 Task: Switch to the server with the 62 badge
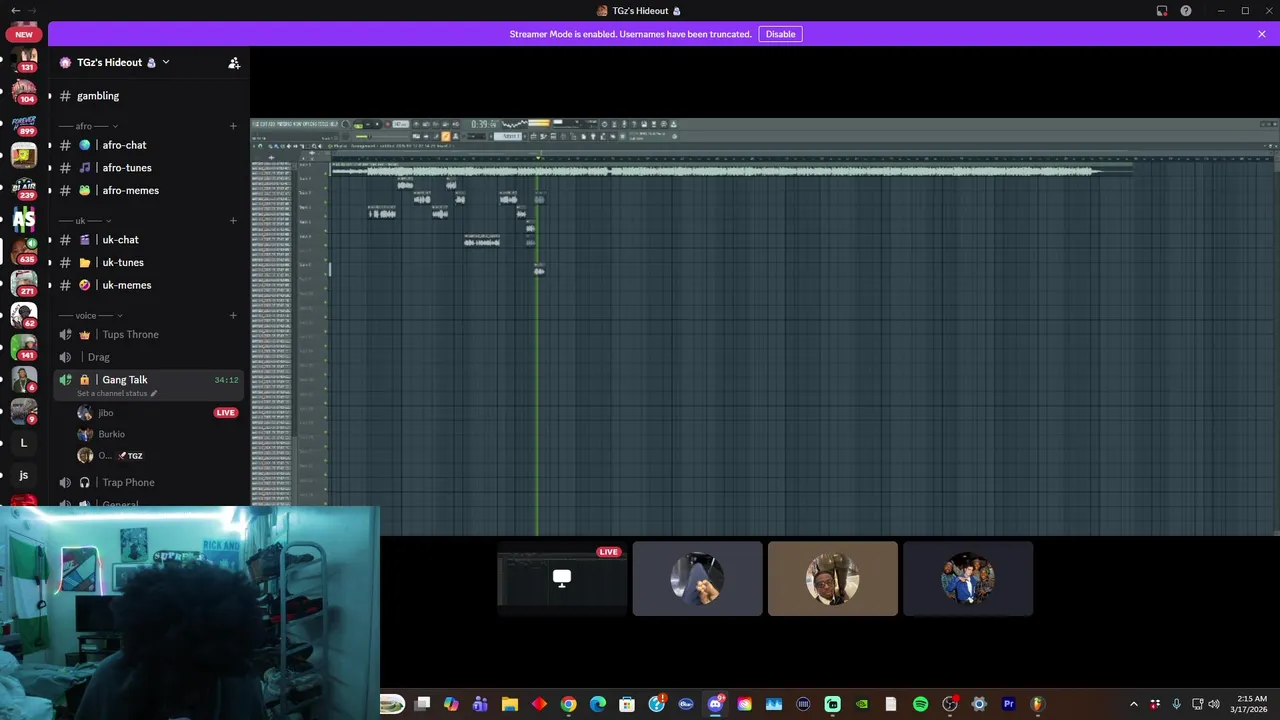click(24, 315)
